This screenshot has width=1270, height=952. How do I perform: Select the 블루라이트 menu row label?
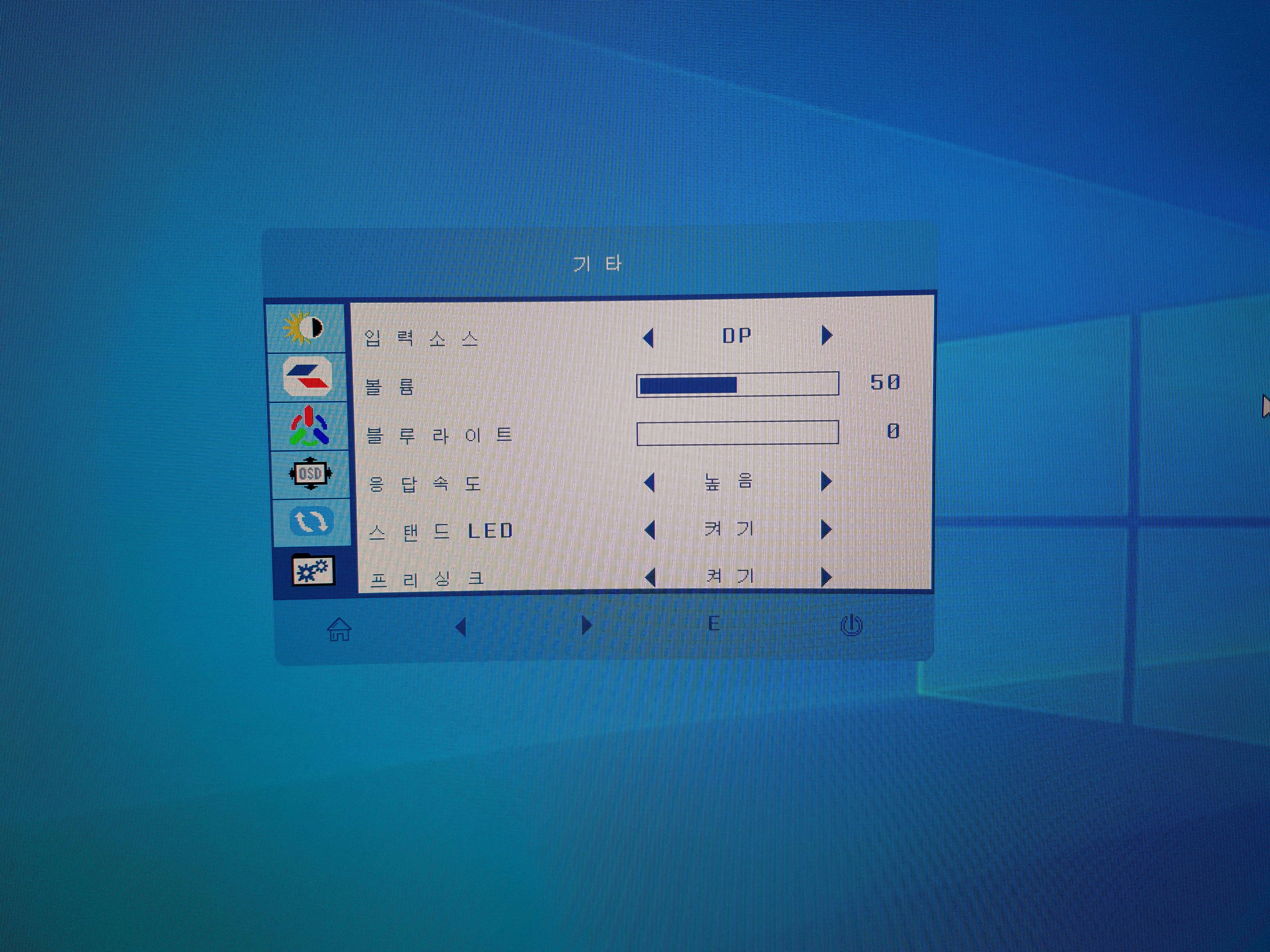pyautogui.click(x=439, y=435)
